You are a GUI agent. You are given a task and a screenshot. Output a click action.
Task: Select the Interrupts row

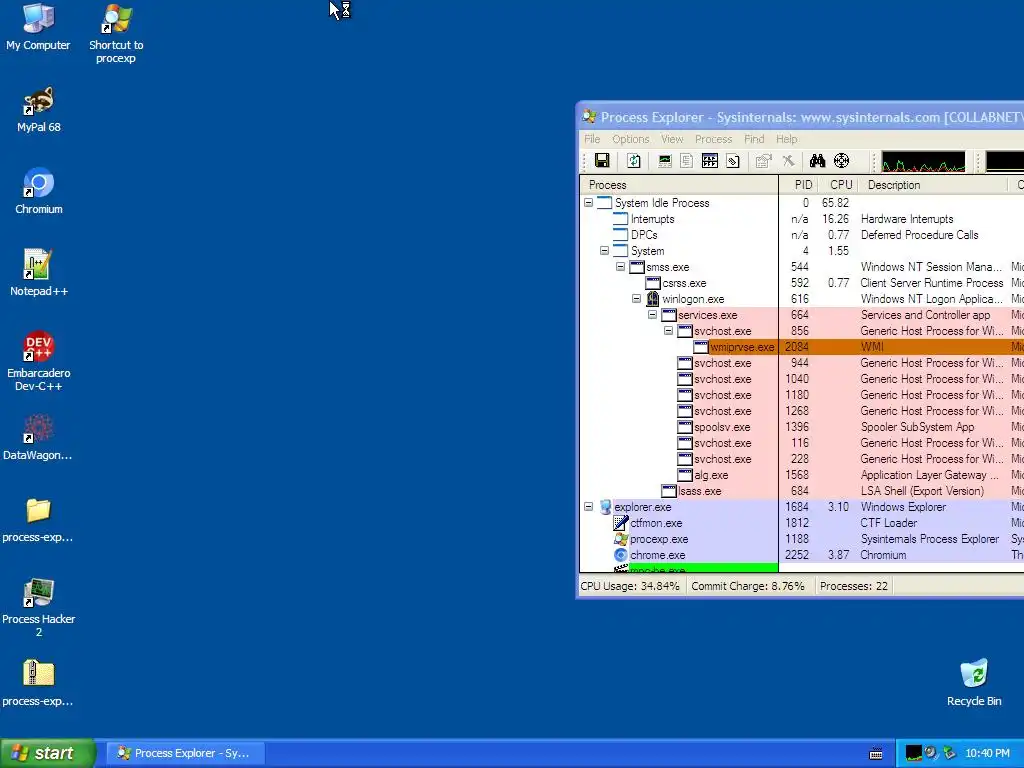click(802, 219)
